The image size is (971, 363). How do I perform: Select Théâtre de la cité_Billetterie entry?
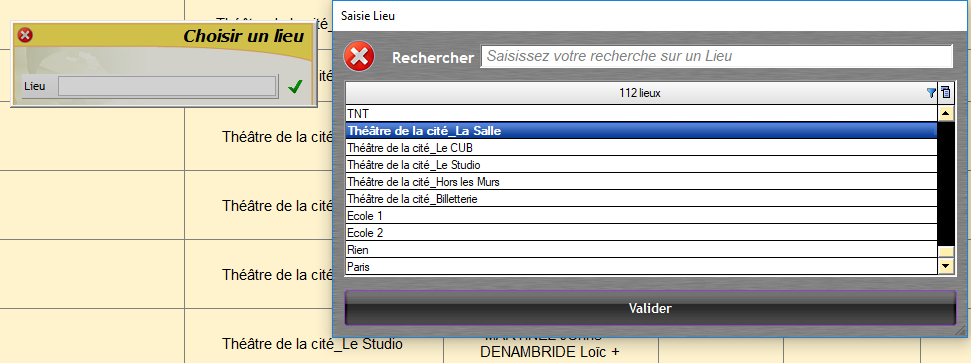pos(642,199)
